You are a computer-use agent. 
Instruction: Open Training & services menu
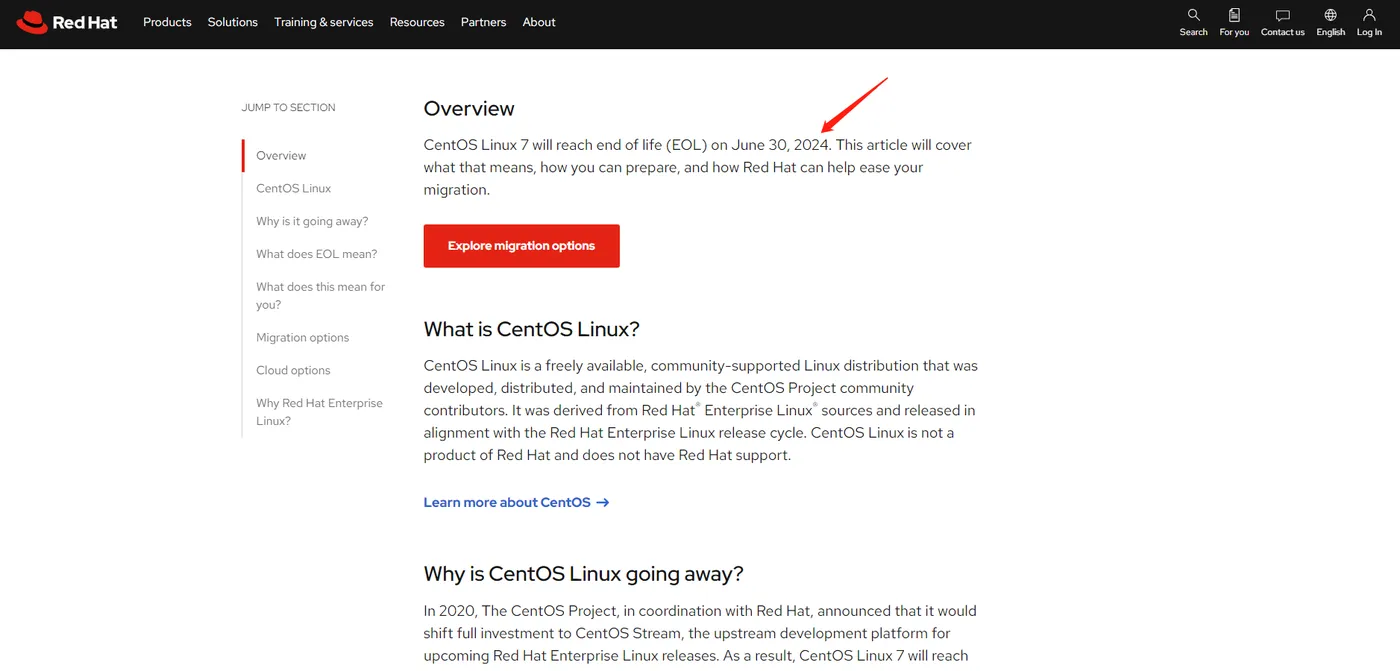coord(324,22)
